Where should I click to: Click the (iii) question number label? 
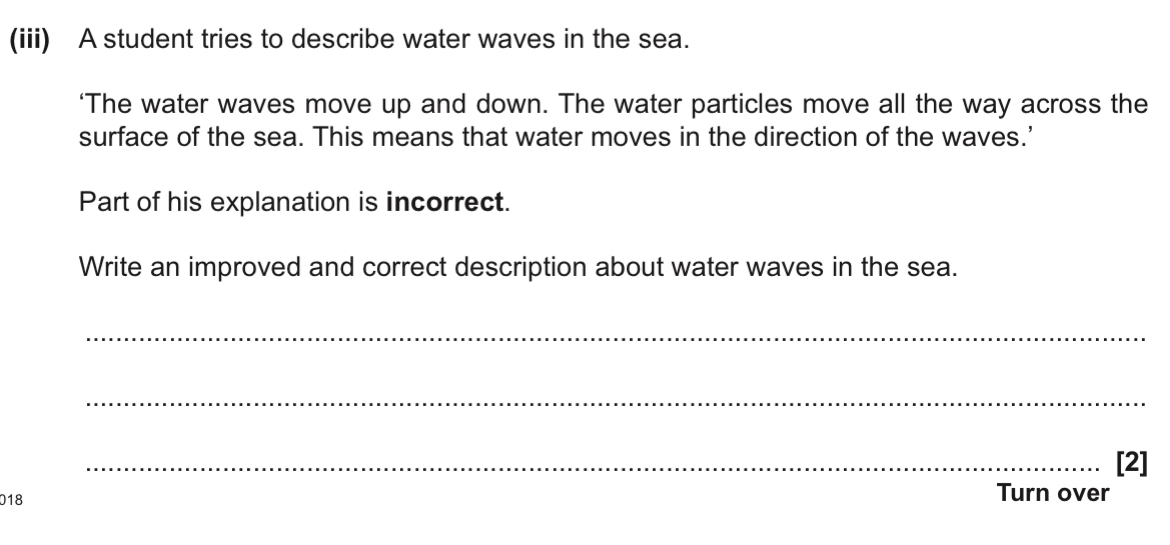click(x=30, y=39)
